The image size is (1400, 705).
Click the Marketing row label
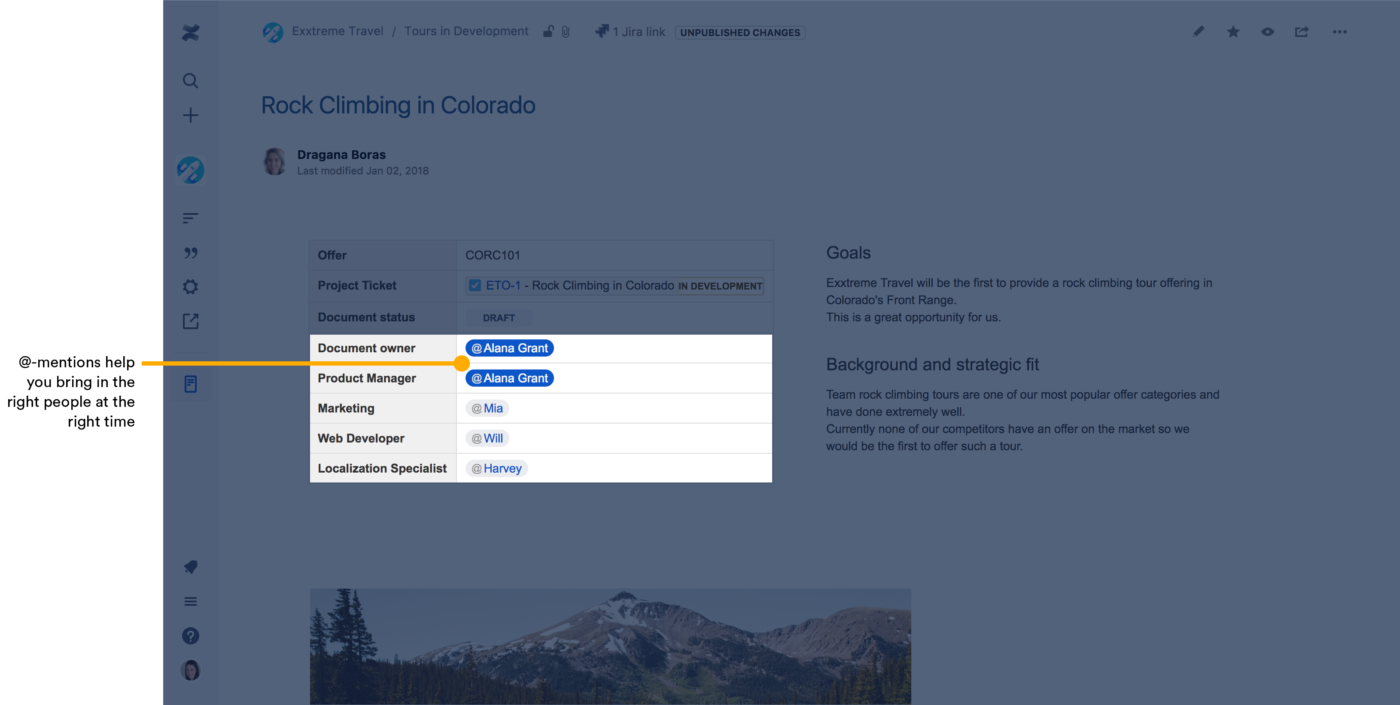click(346, 408)
